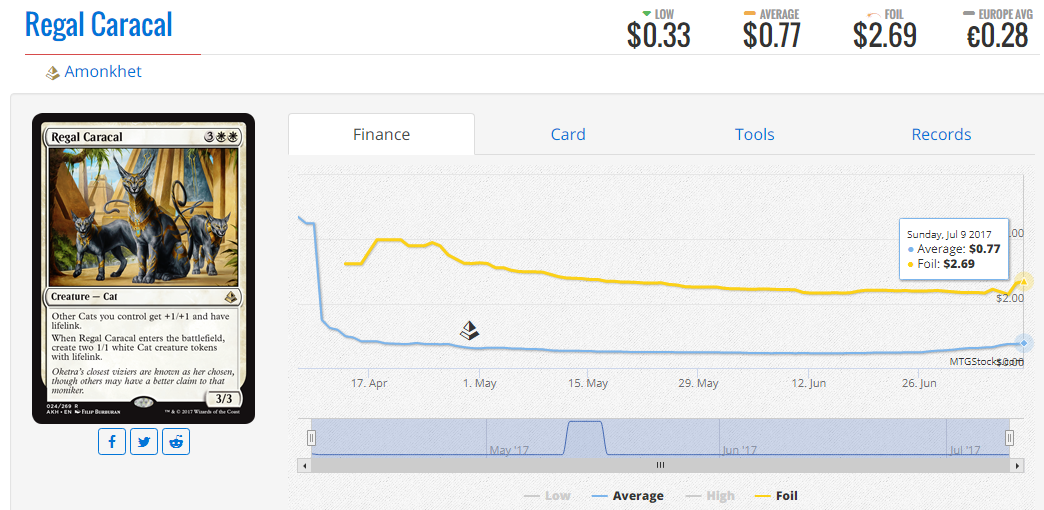
Task: Grab left range handle in navigator
Action: point(311,437)
